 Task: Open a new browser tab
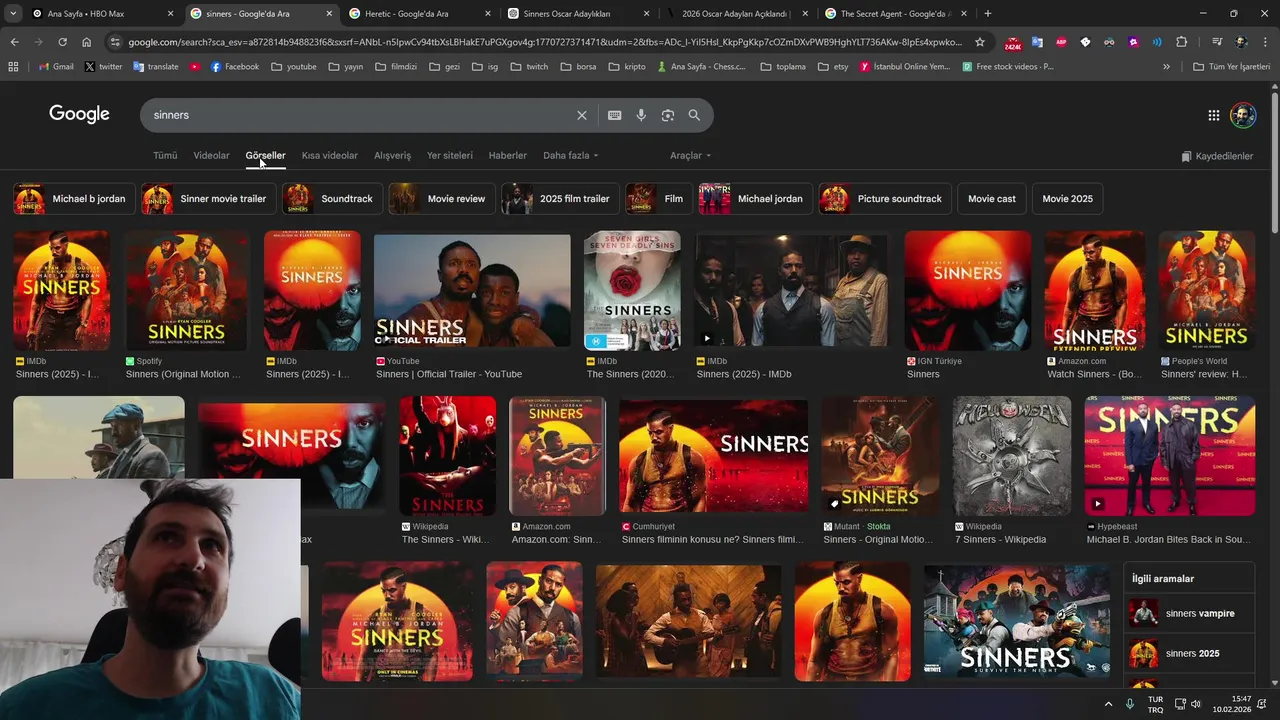tap(988, 13)
